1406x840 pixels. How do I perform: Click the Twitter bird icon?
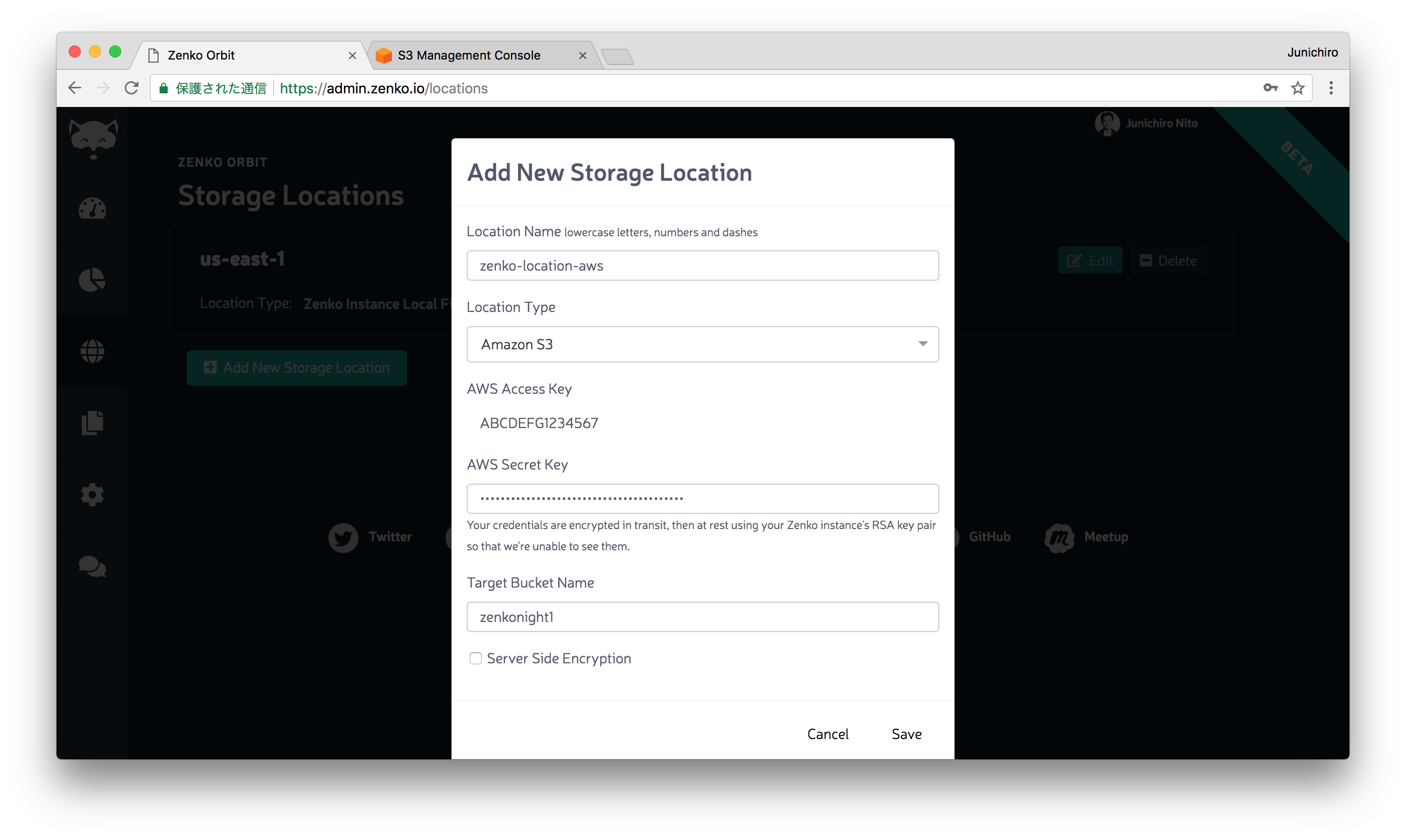click(343, 537)
